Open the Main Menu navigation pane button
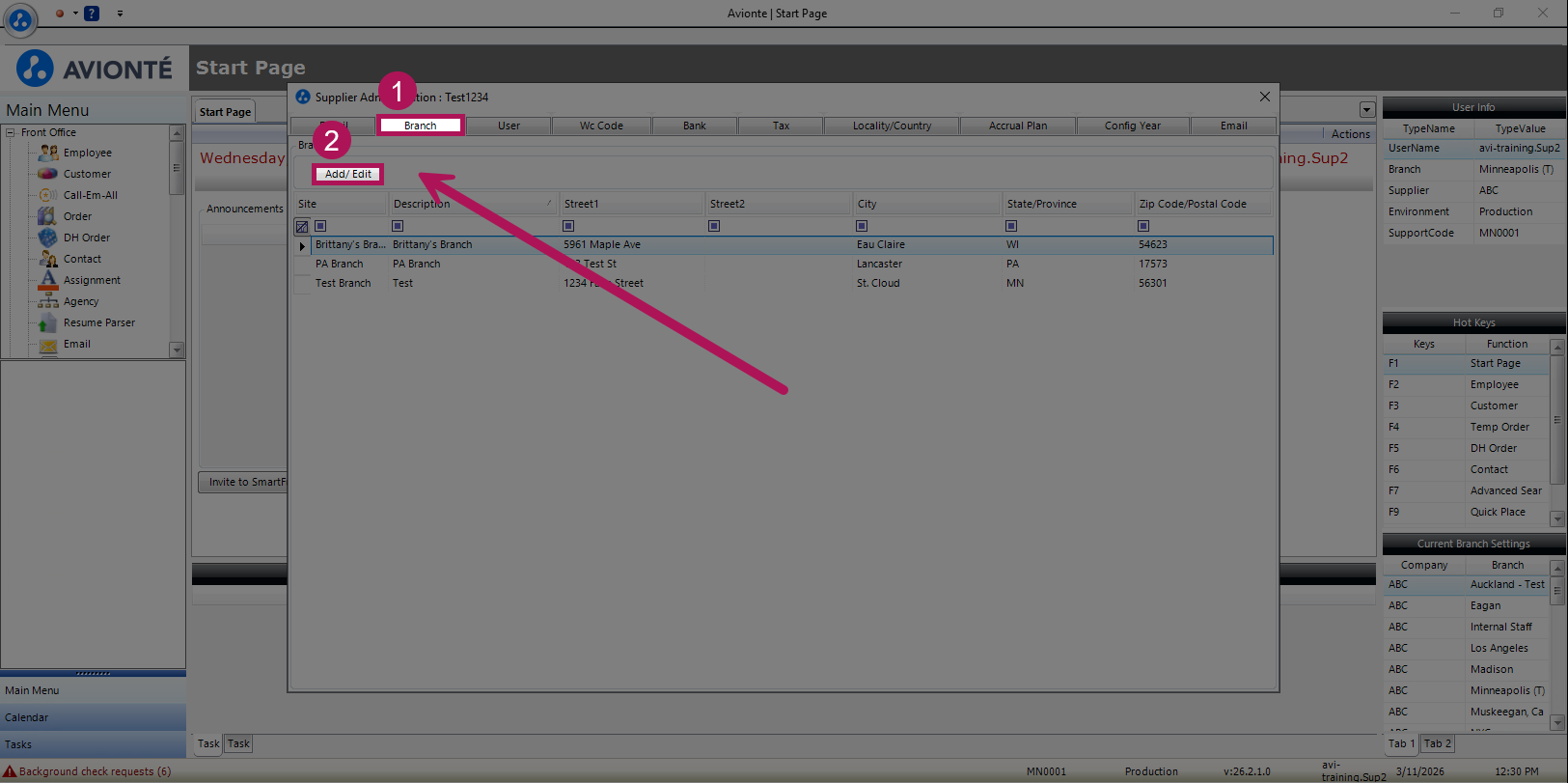The height and width of the screenshot is (783, 1568). click(93, 690)
